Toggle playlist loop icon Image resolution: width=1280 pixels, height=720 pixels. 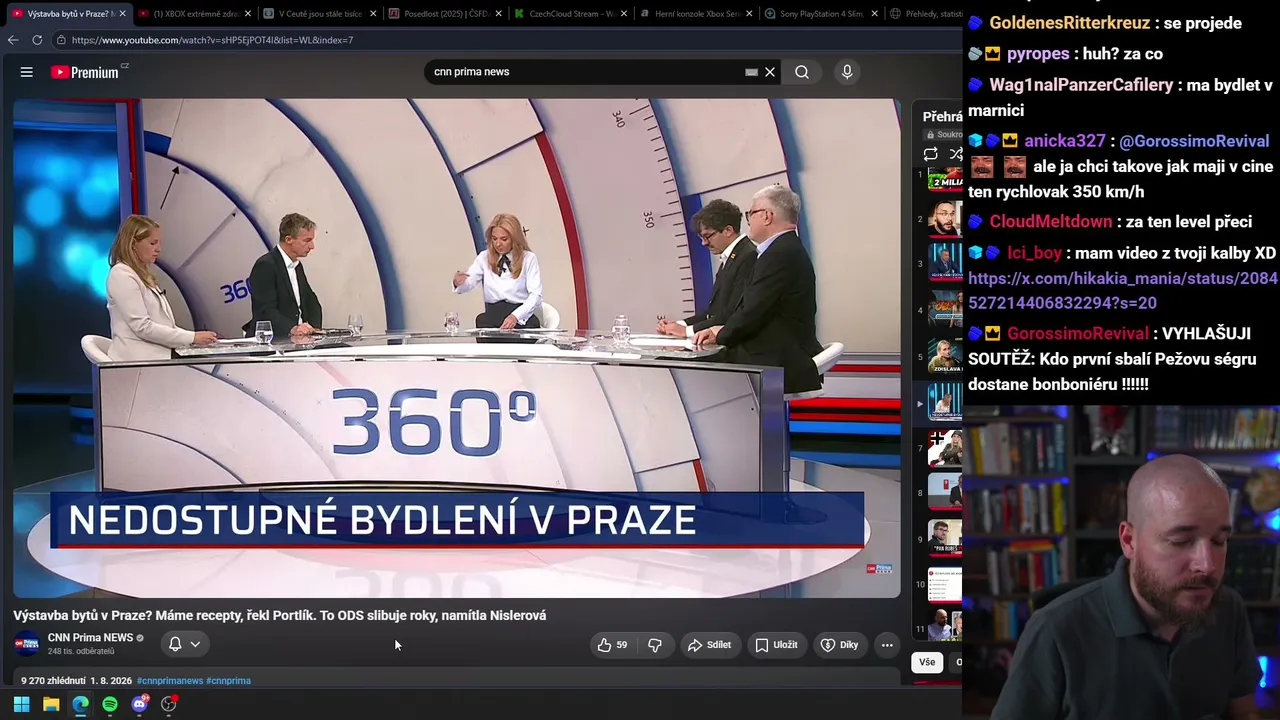point(930,154)
